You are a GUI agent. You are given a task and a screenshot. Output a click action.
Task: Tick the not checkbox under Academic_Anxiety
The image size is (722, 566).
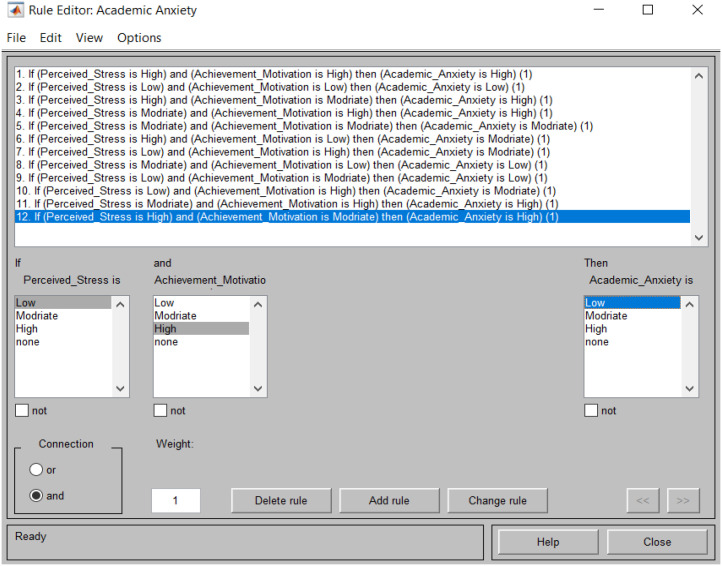click(x=591, y=410)
